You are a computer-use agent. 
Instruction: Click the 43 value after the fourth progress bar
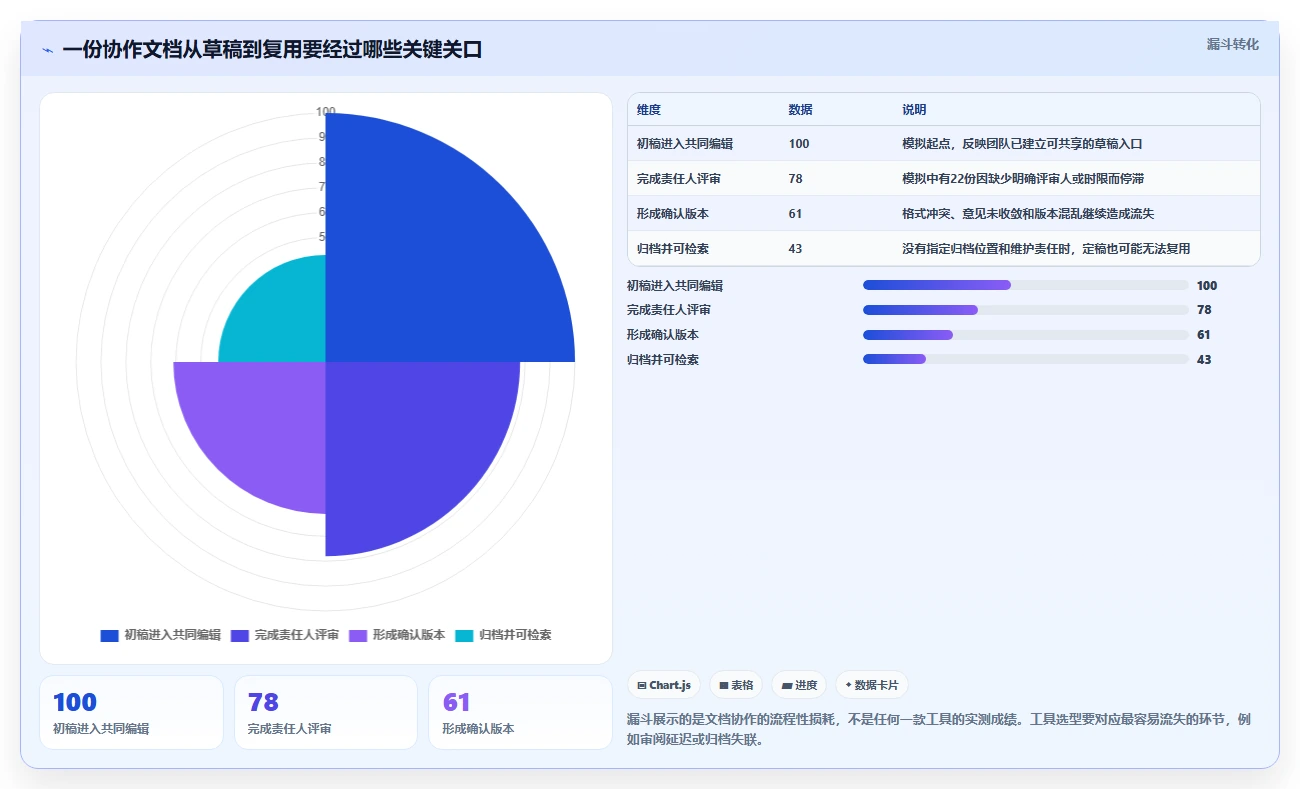pyautogui.click(x=1204, y=359)
